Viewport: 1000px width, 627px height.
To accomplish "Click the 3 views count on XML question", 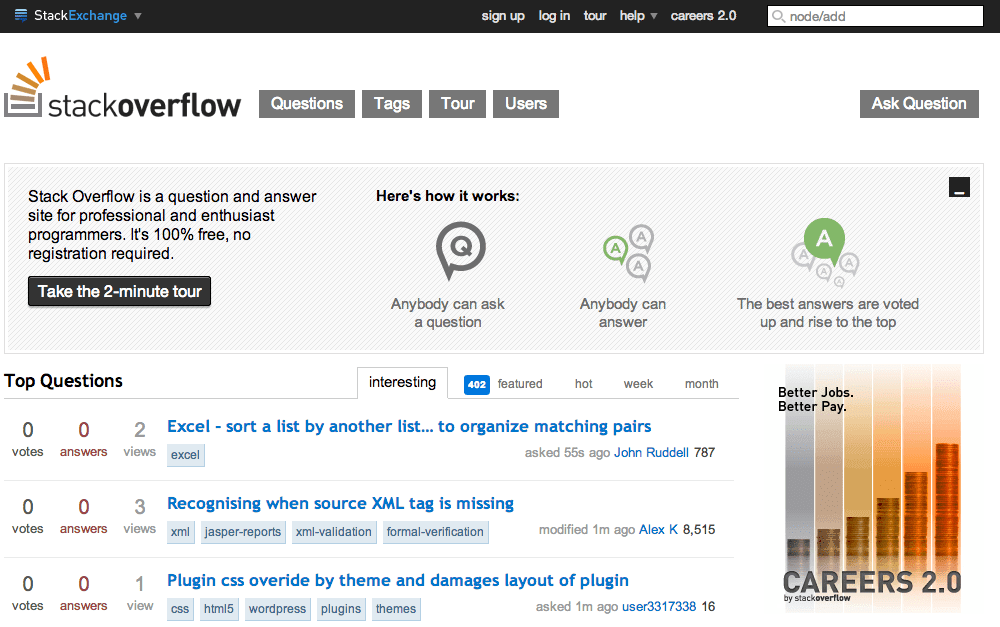I will [140, 516].
